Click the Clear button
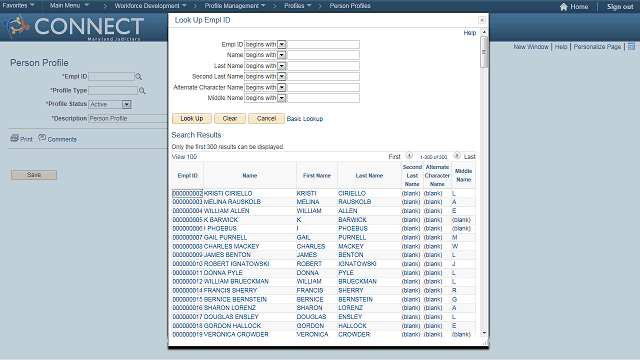This screenshot has height=360, width=640. coord(230,118)
